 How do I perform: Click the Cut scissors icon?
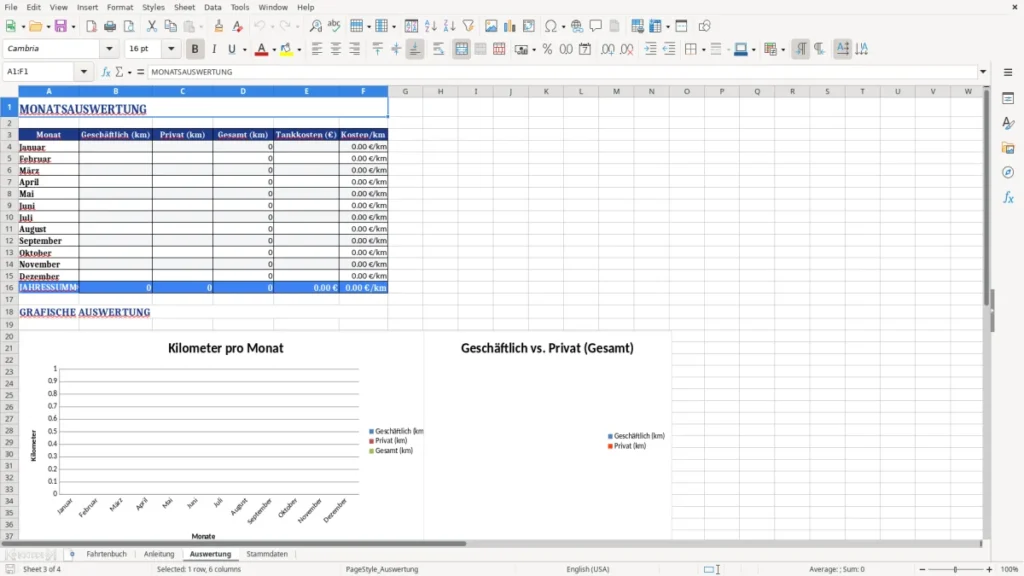coord(152,26)
